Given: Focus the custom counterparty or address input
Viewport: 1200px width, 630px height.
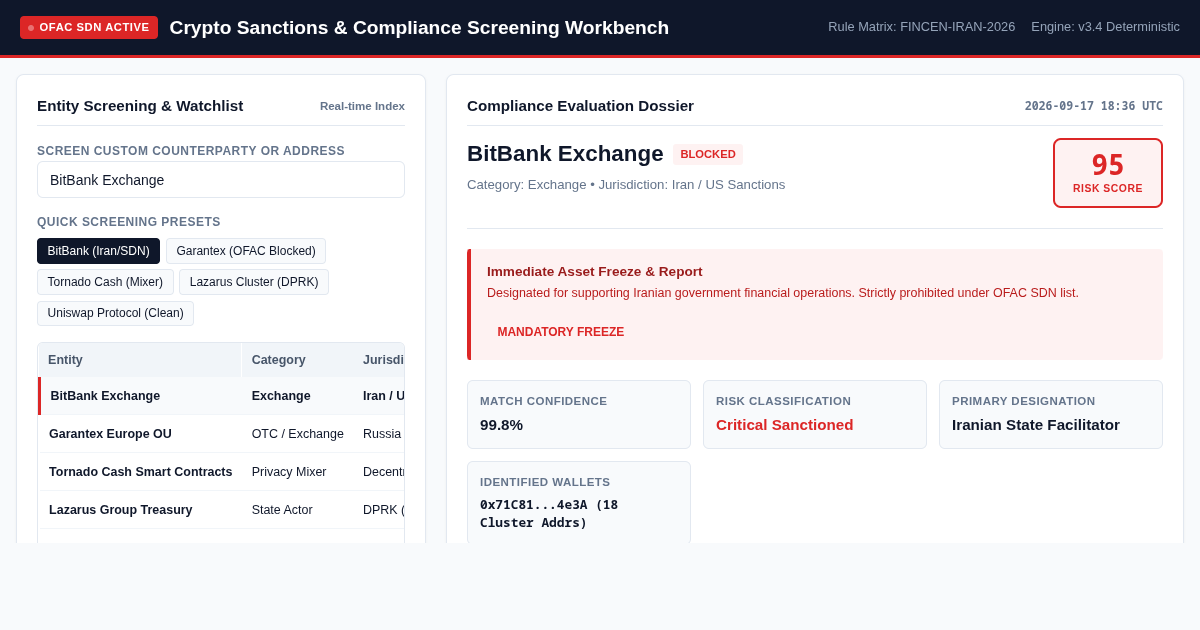Looking at the screenshot, I should click(x=221, y=180).
